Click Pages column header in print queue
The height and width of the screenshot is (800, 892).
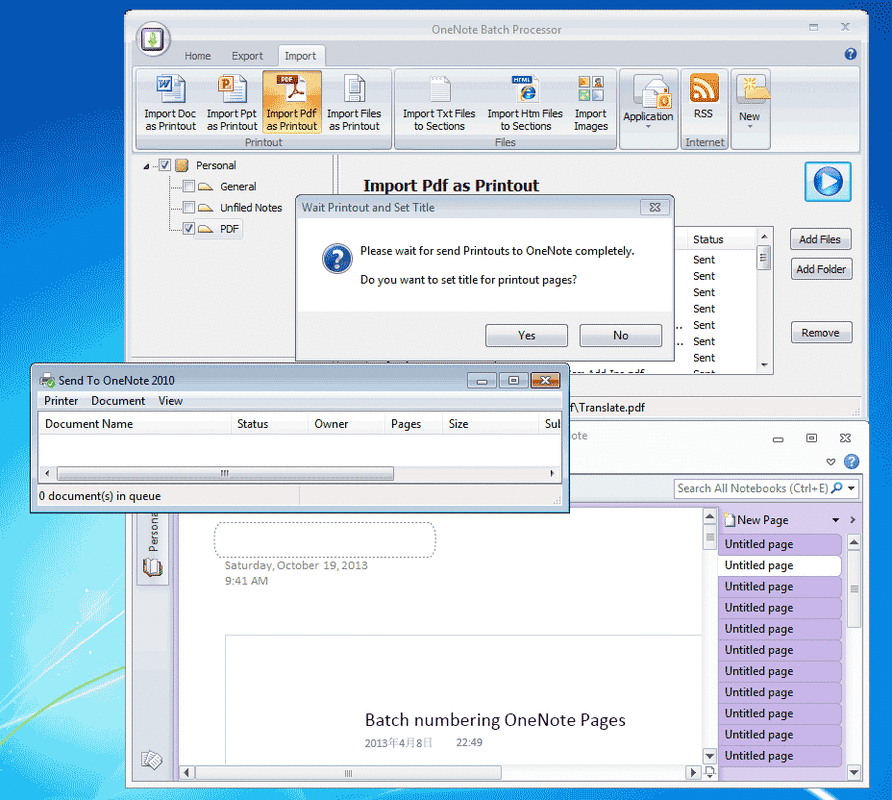(413, 424)
